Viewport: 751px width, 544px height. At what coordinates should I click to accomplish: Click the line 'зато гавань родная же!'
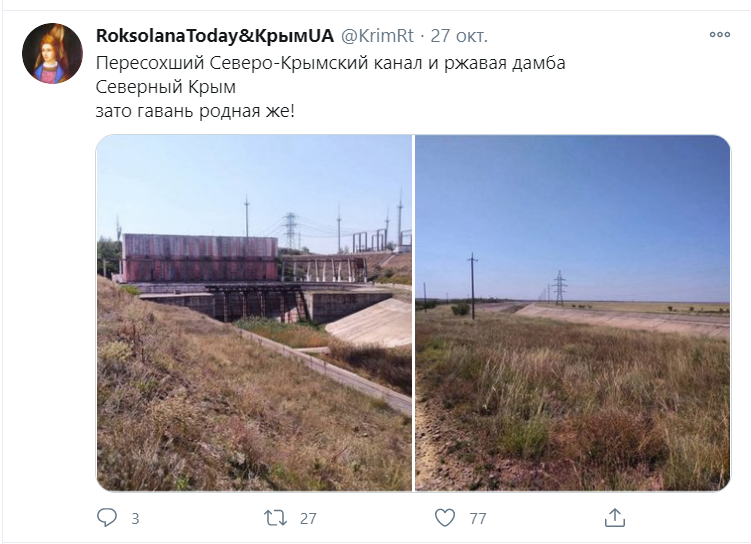[195, 111]
